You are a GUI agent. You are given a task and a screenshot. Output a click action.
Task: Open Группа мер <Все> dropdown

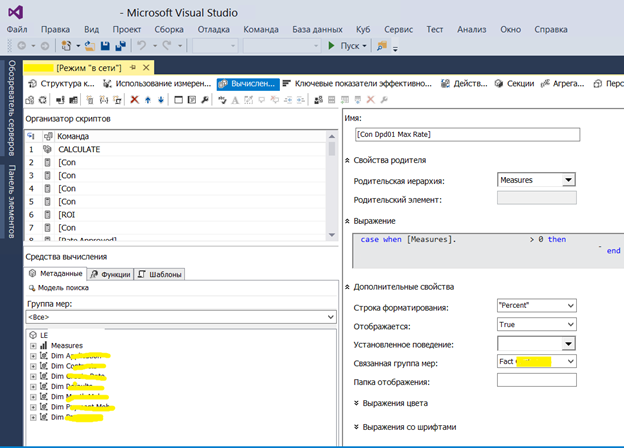click(330, 317)
